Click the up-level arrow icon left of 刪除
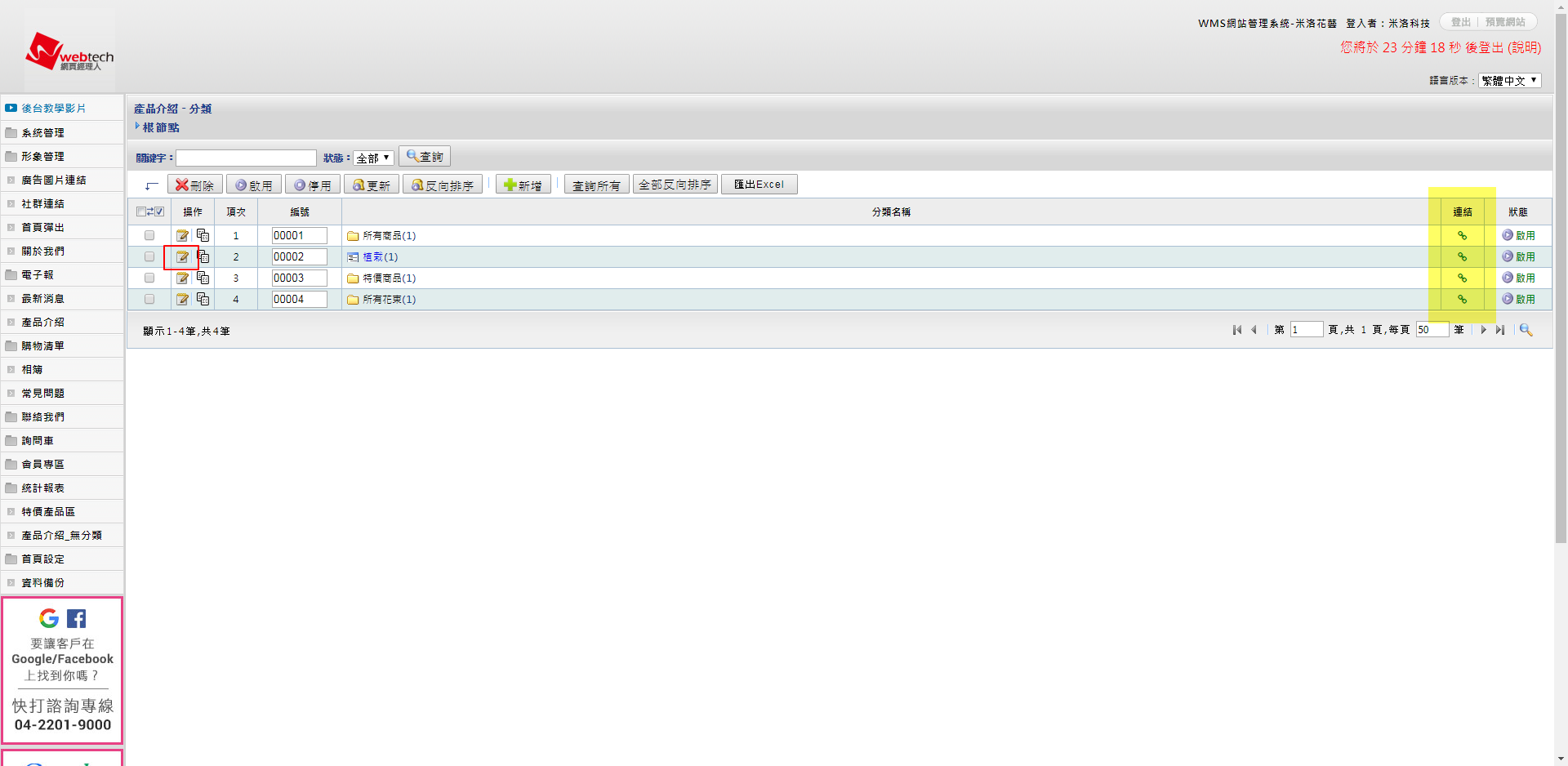1568x766 pixels. [x=151, y=185]
